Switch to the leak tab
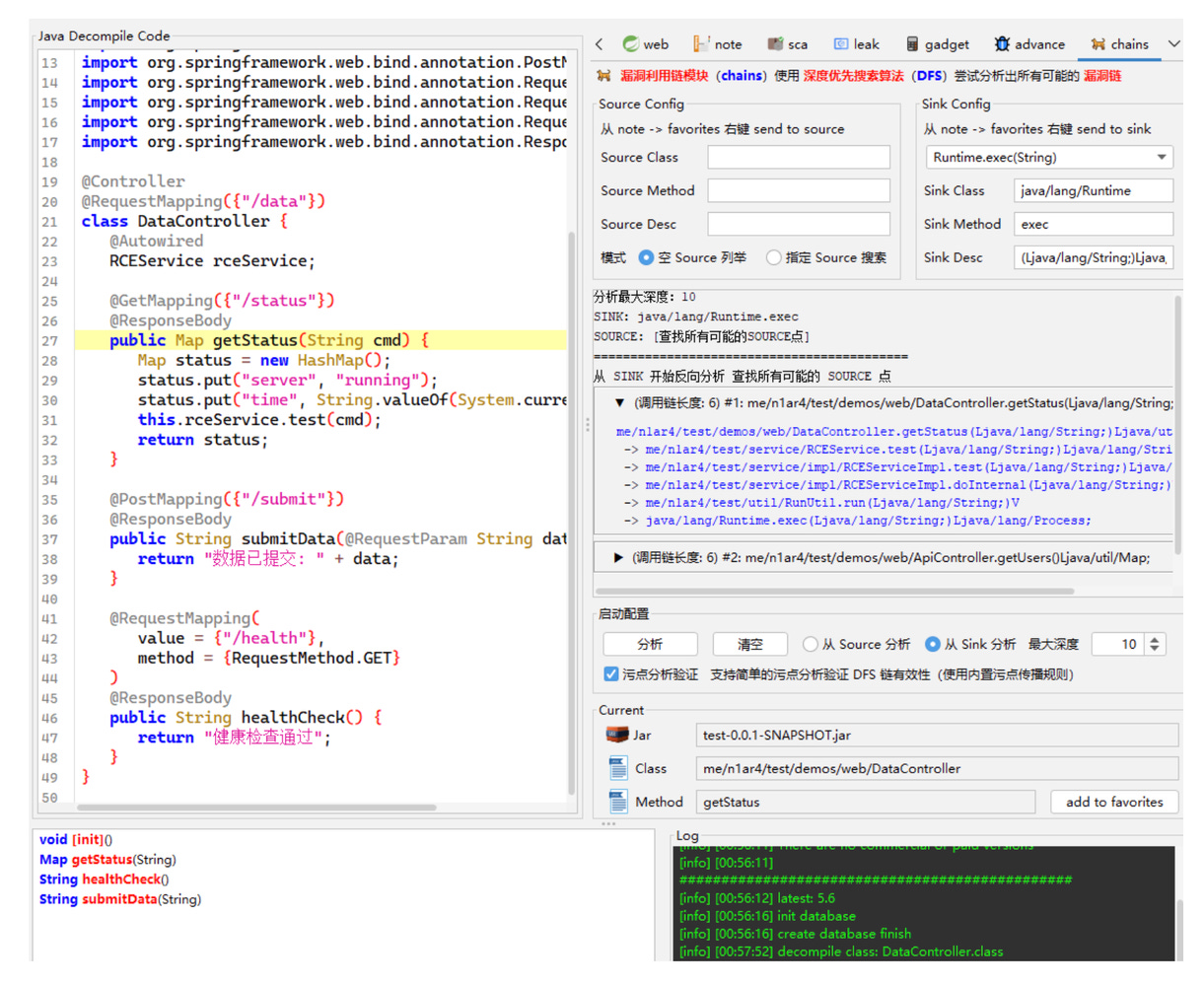The image size is (1204, 986). click(856, 44)
